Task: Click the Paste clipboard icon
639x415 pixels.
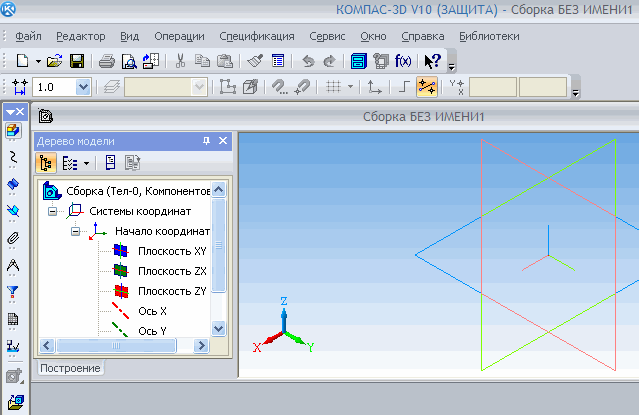Action: coord(224,61)
